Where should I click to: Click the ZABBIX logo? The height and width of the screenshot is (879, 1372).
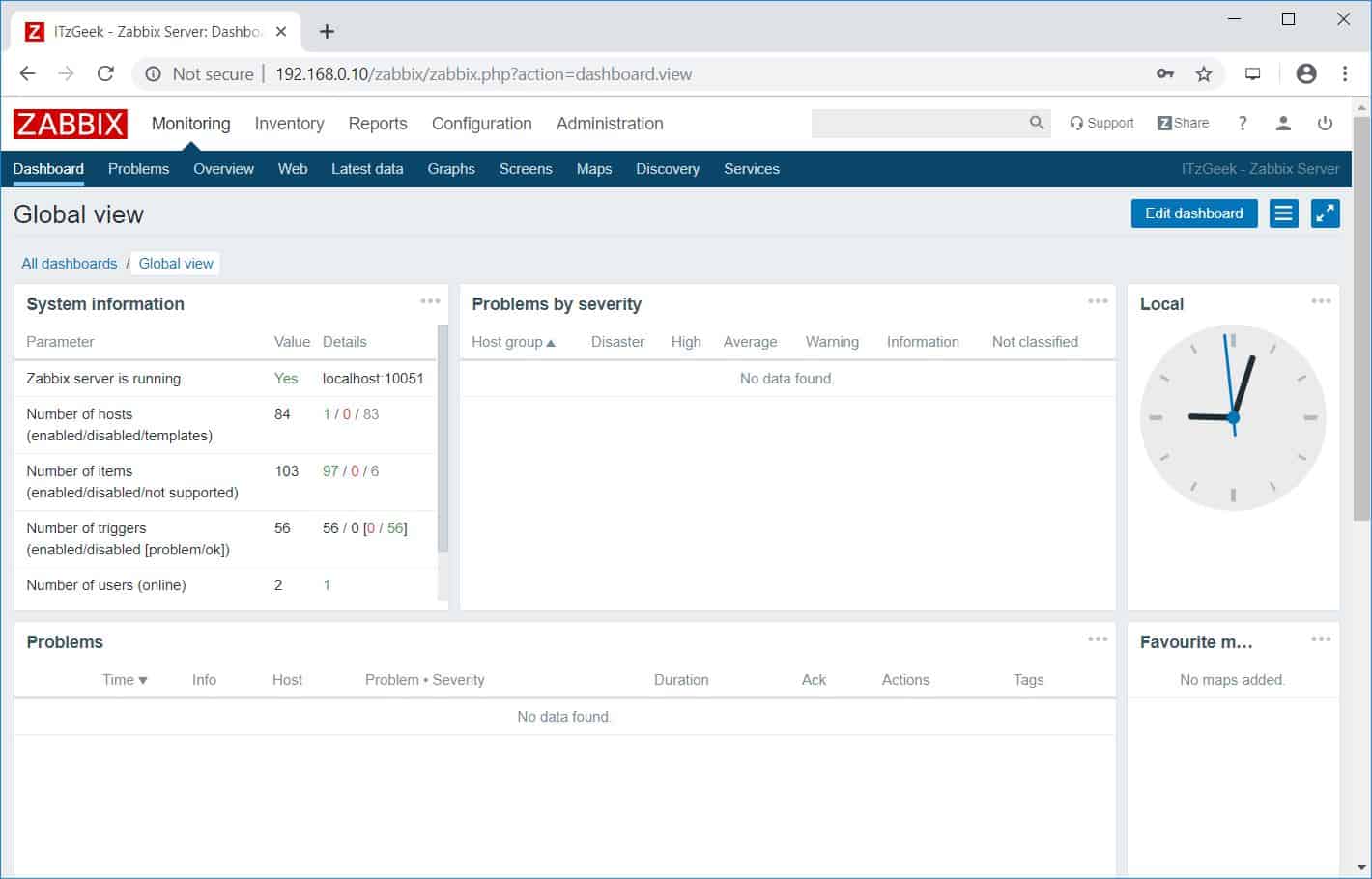click(70, 124)
